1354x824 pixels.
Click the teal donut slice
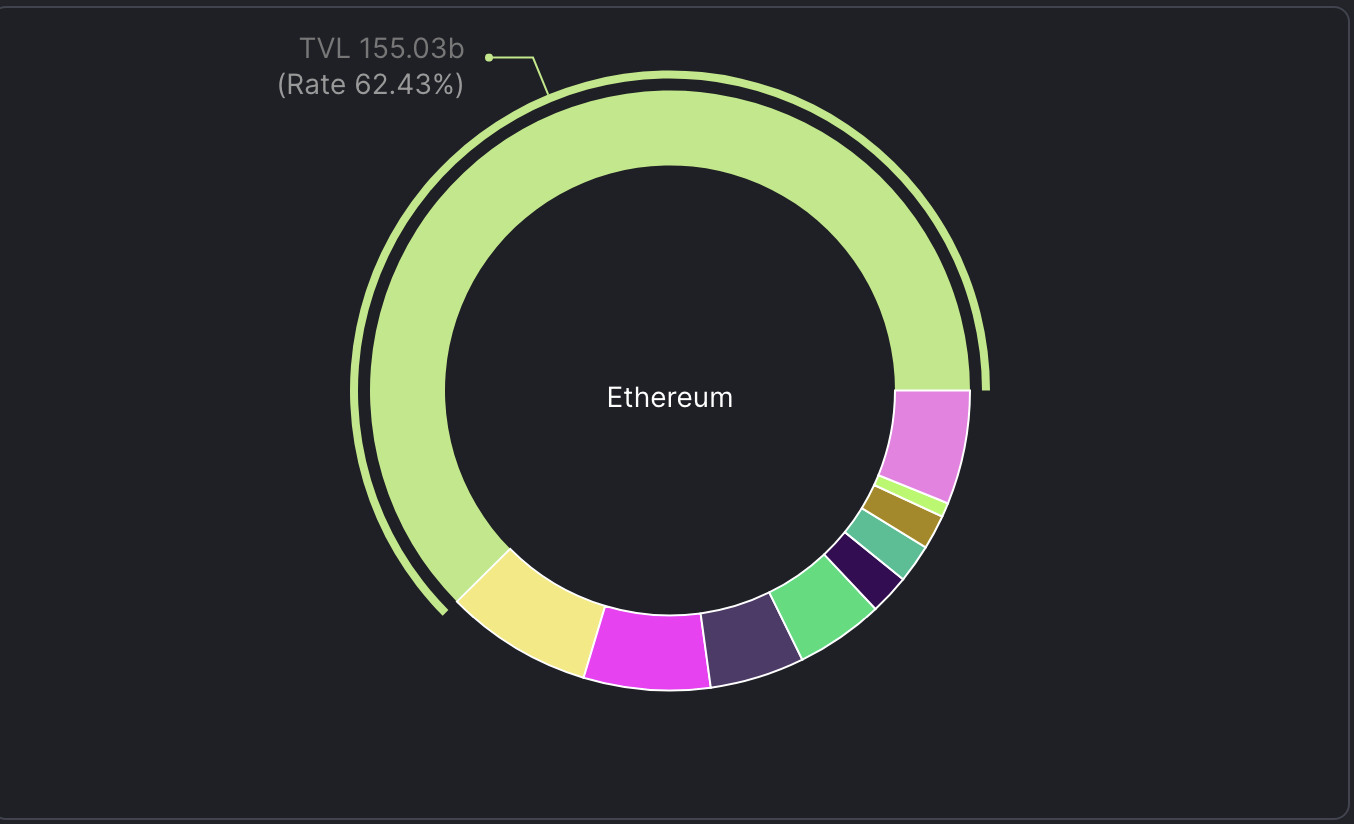pos(886,543)
